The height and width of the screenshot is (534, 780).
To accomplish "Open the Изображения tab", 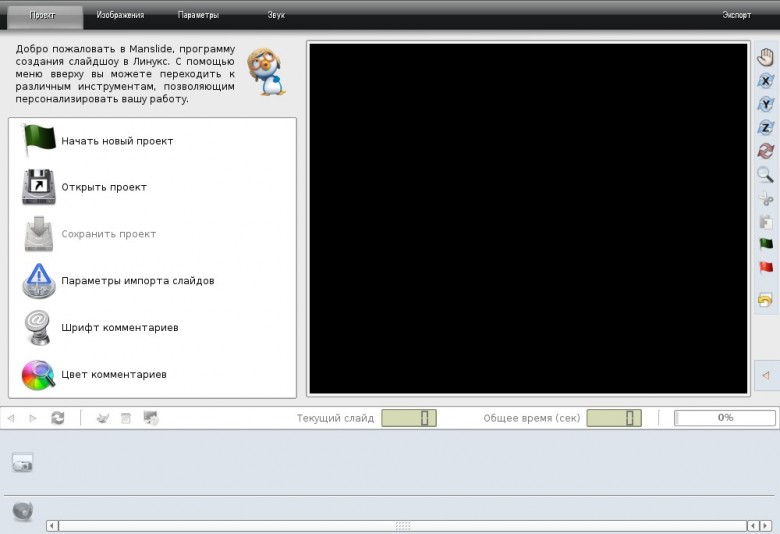I will click(120, 15).
